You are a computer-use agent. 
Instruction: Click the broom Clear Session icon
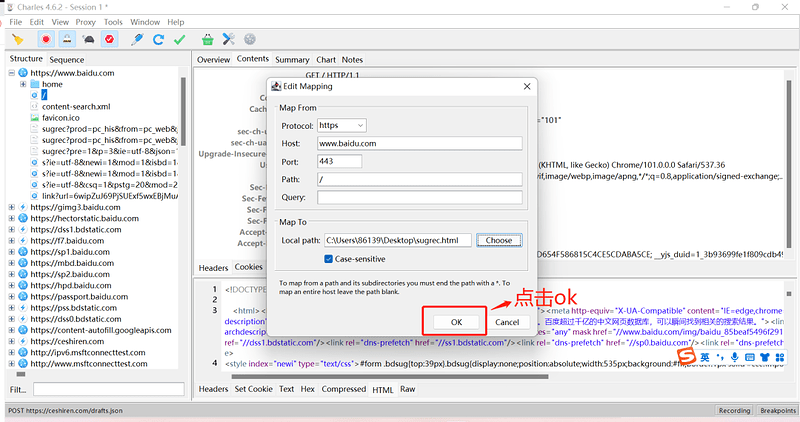pyautogui.click(x=18, y=39)
